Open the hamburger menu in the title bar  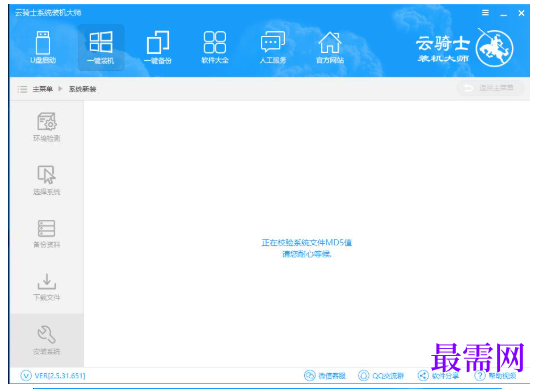pyautogui.click(x=485, y=13)
